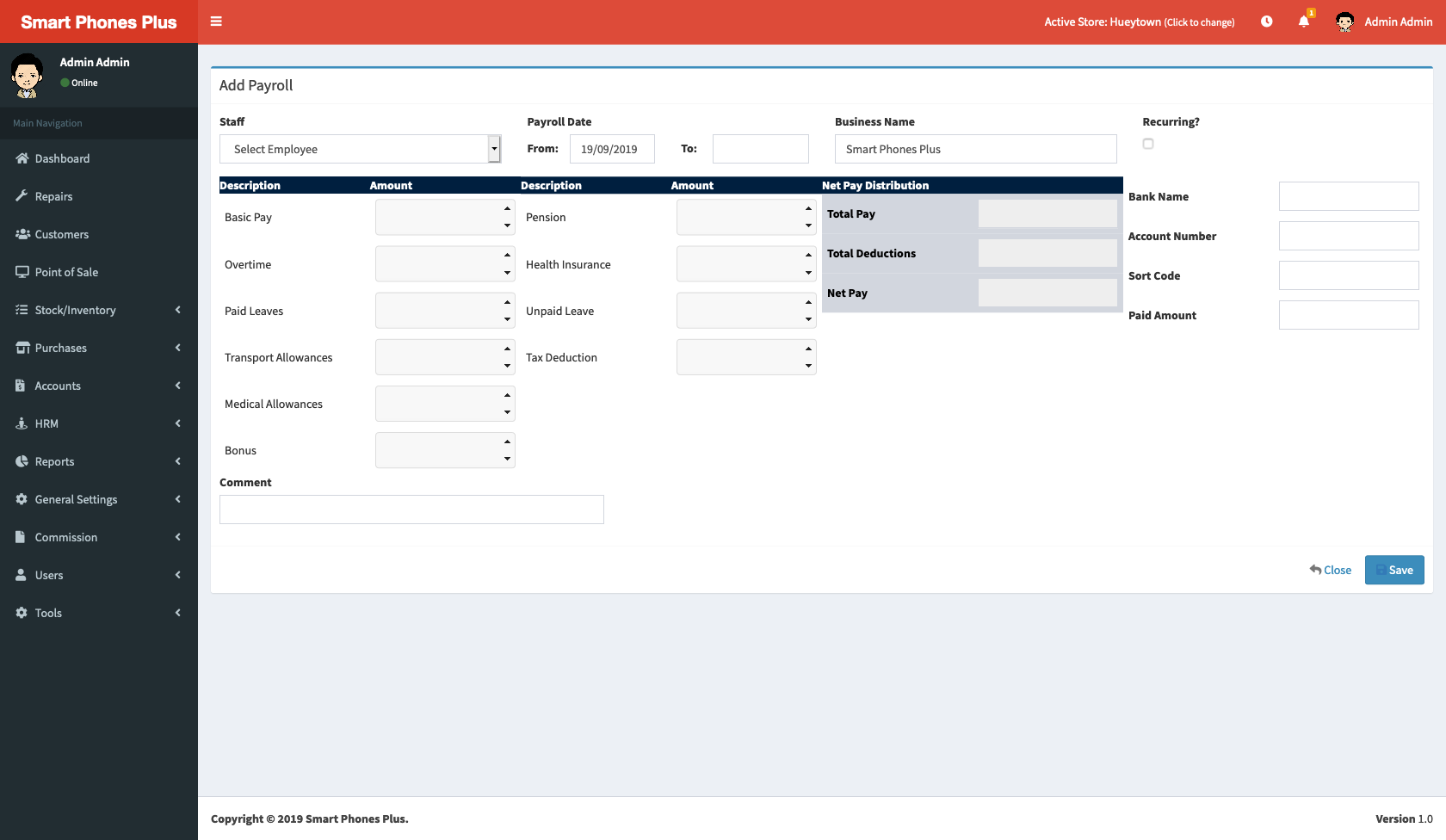
Task: Increase the Pension amount stepper
Action: pyautogui.click(x=809, y=208)
